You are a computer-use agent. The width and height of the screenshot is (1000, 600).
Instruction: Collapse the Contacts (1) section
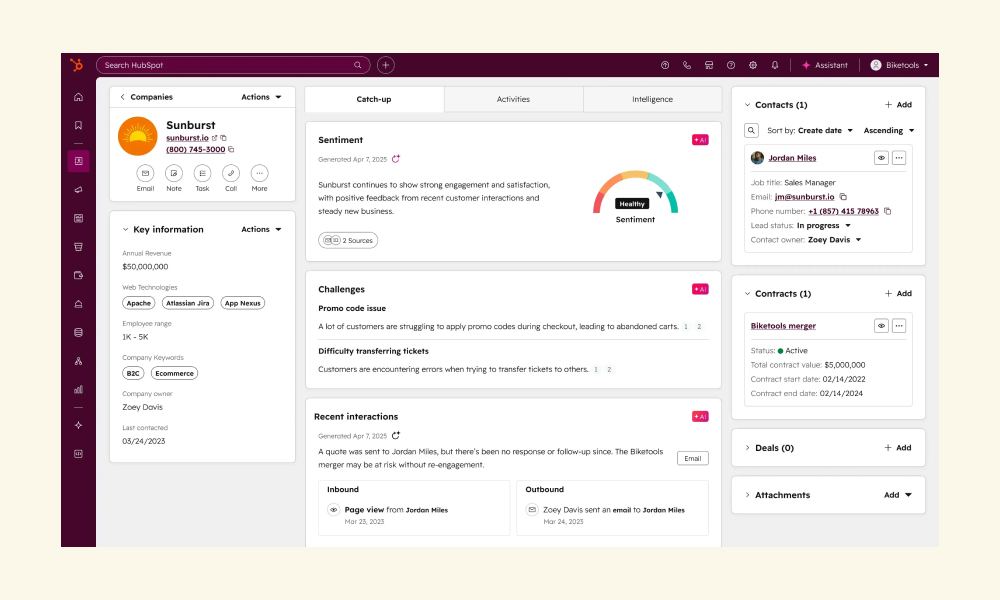tap(747, 105)
